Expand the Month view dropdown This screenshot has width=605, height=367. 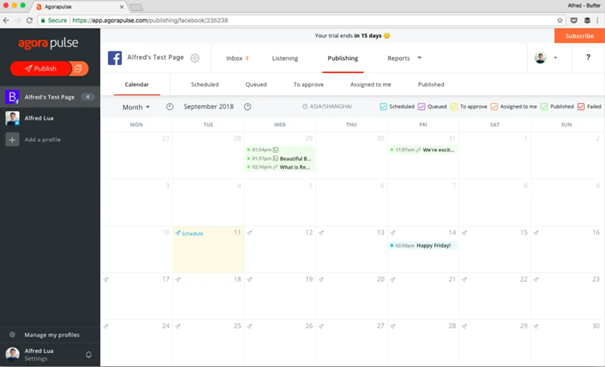pos(136,107)
